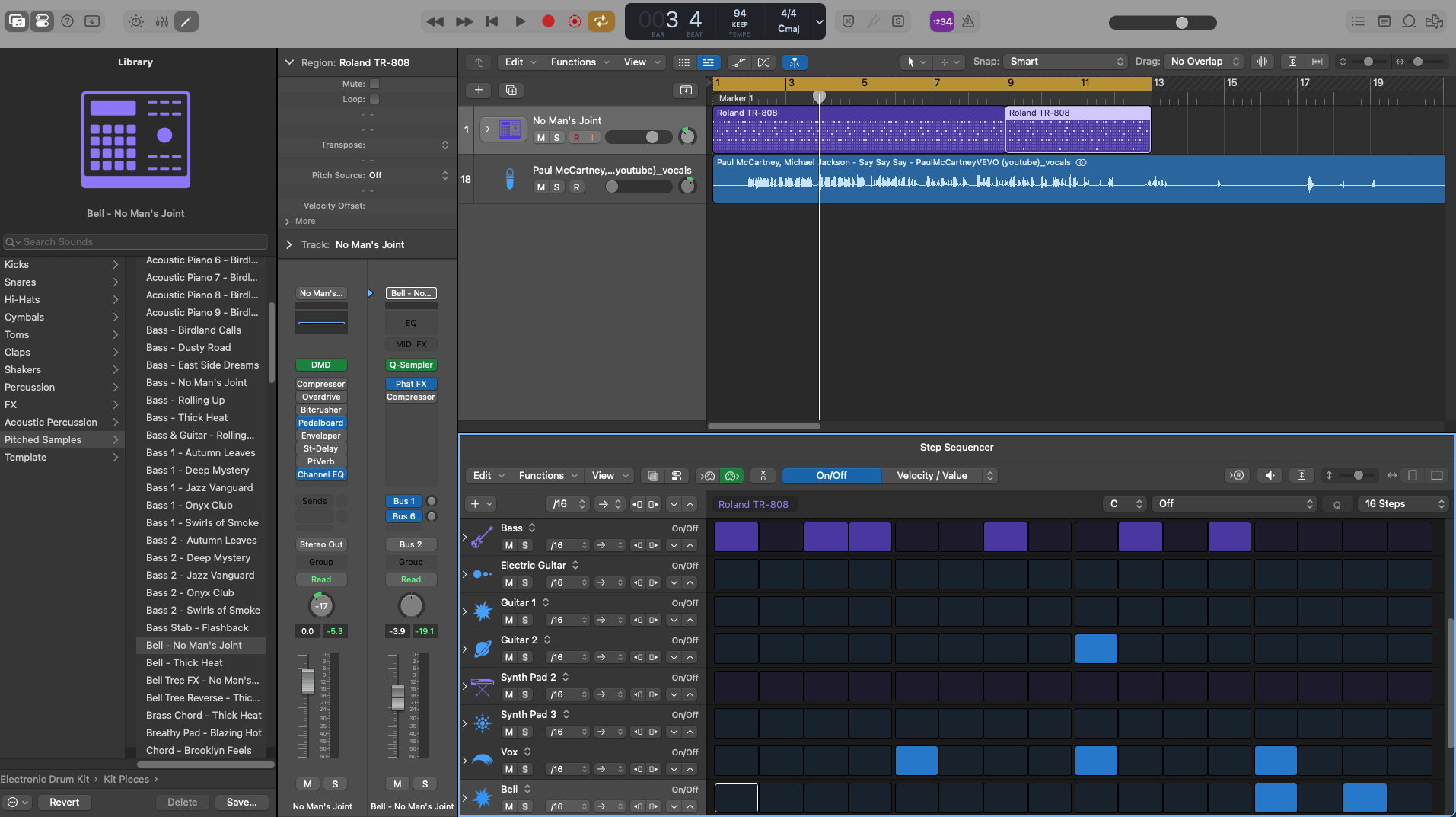The width and height of the screenshot is (1456, 817).
Task: Click the Go to Beginning transport button
Action: pyautogui.click(x=492, y=21)
